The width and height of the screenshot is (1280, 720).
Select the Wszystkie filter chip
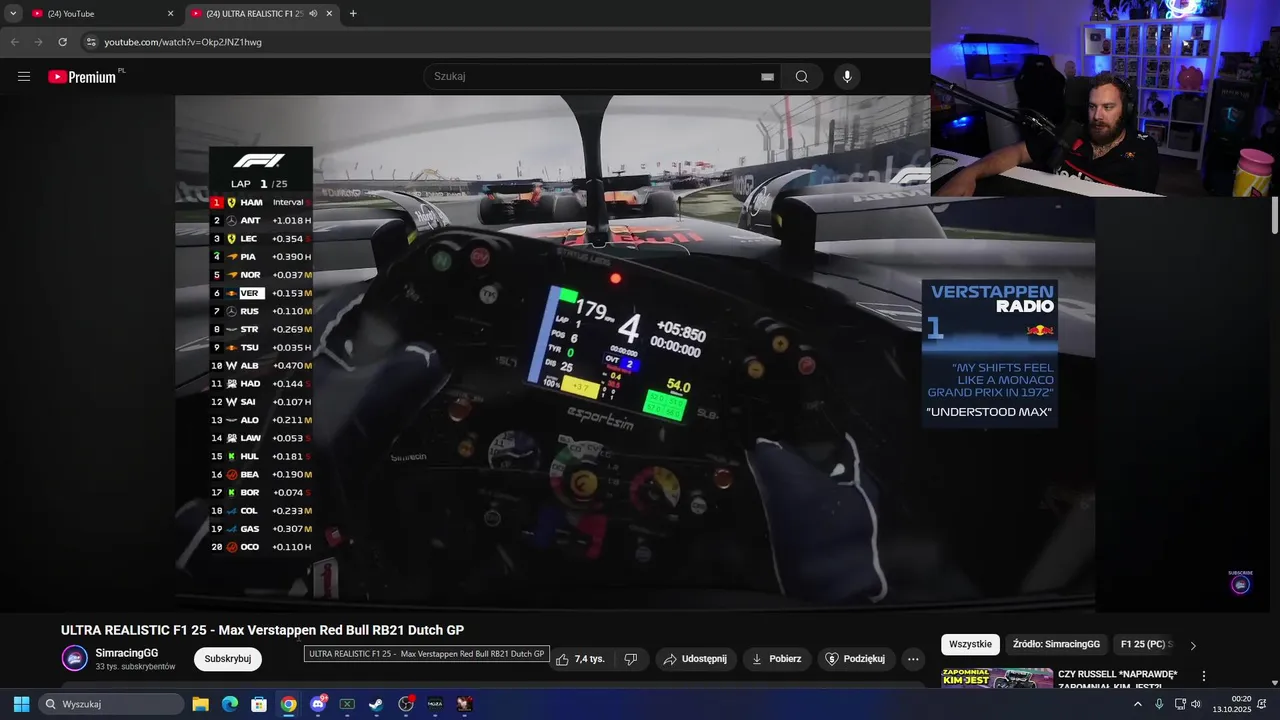point(970,645)
